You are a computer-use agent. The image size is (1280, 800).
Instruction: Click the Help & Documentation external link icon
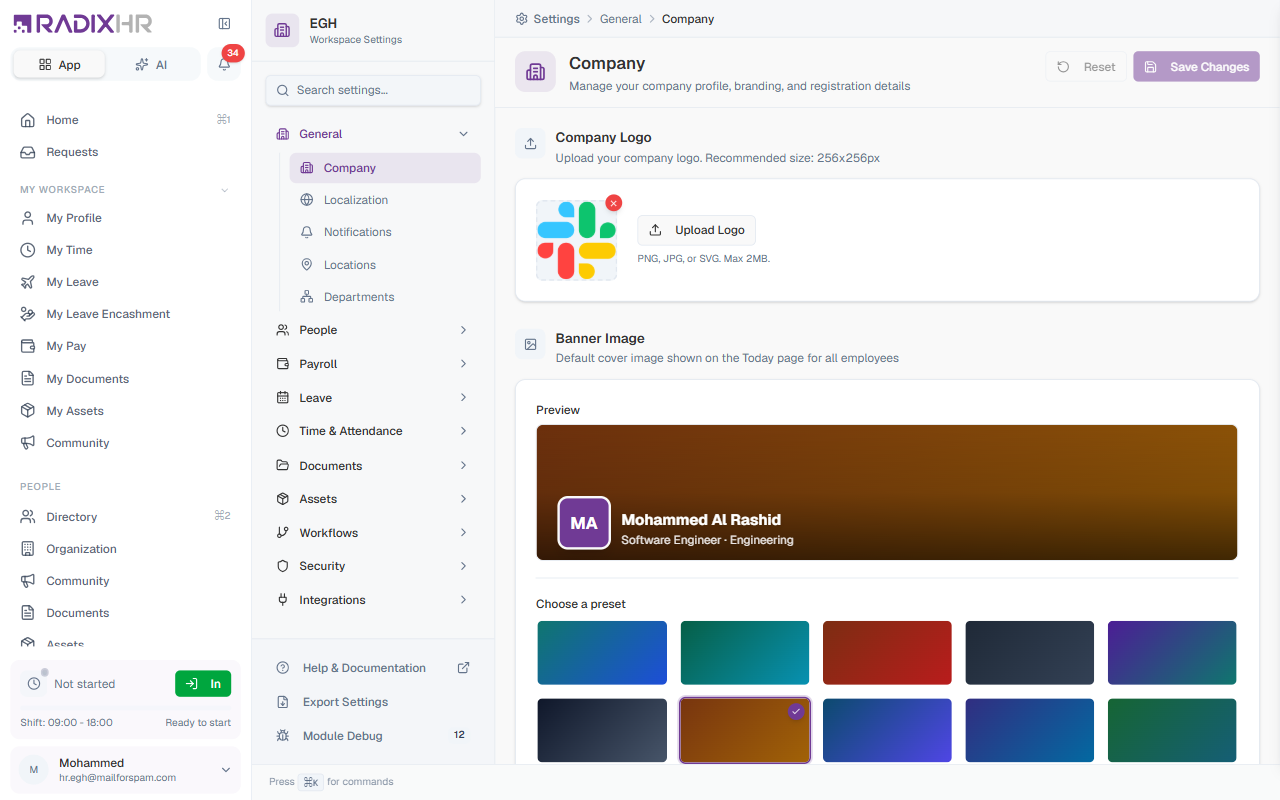[464, 668]
